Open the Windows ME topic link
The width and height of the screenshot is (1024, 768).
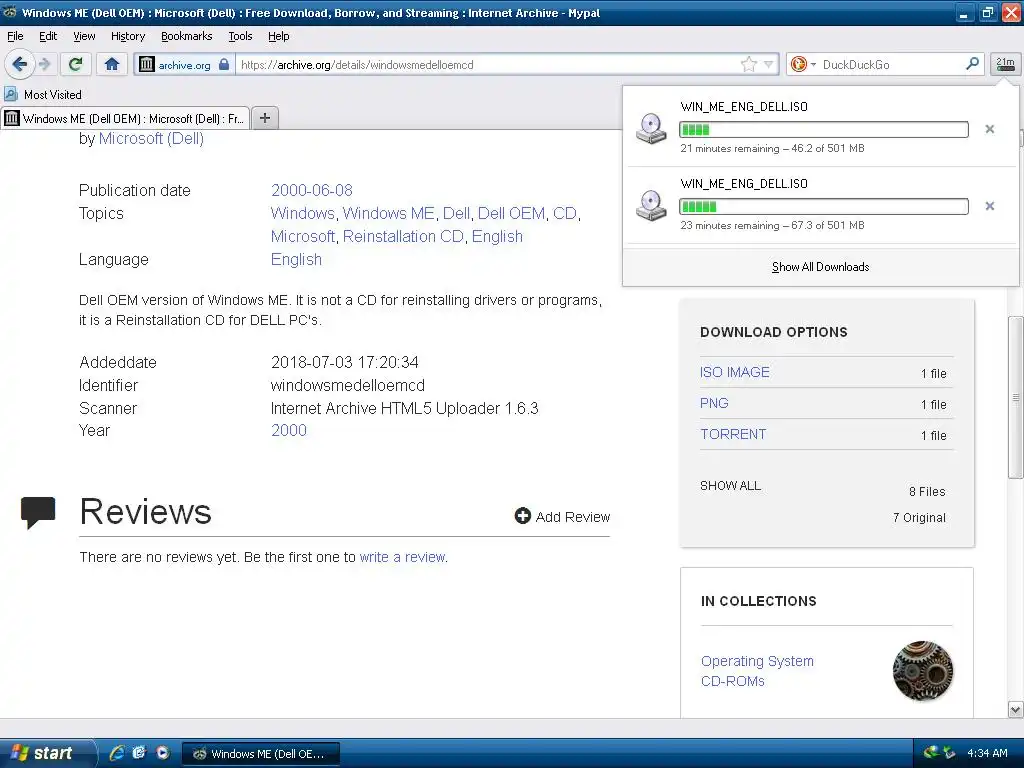389,214
